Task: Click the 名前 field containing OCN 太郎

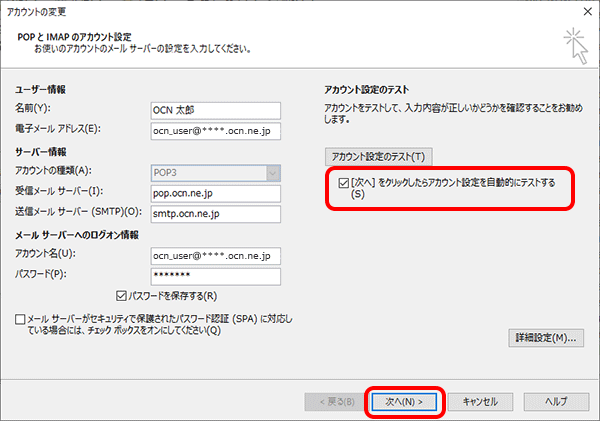Action: click(x=215, y=108)
